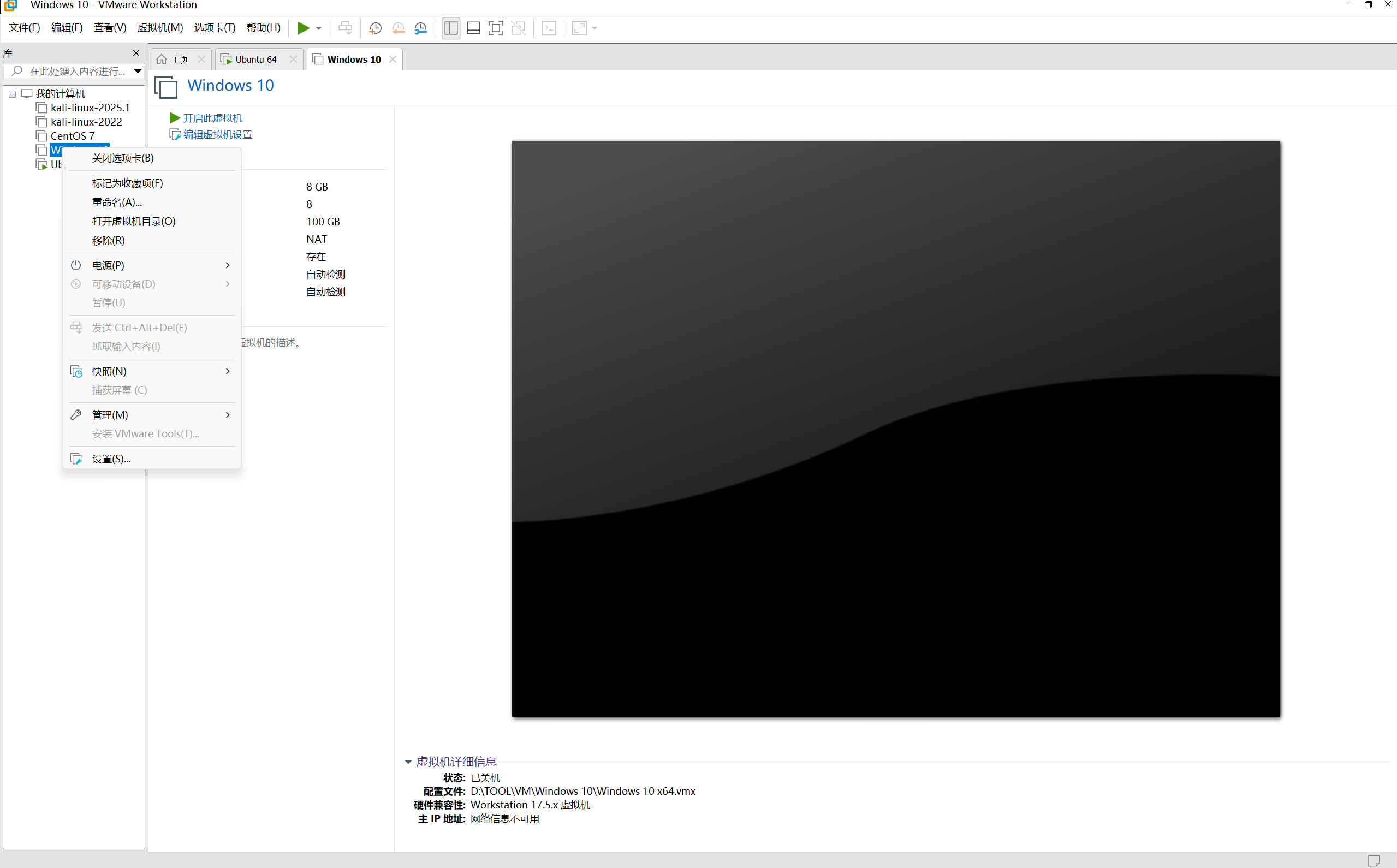Click the 编辑虚拟机设置 link
This screenshot has height=868, width=1397.
217,135
